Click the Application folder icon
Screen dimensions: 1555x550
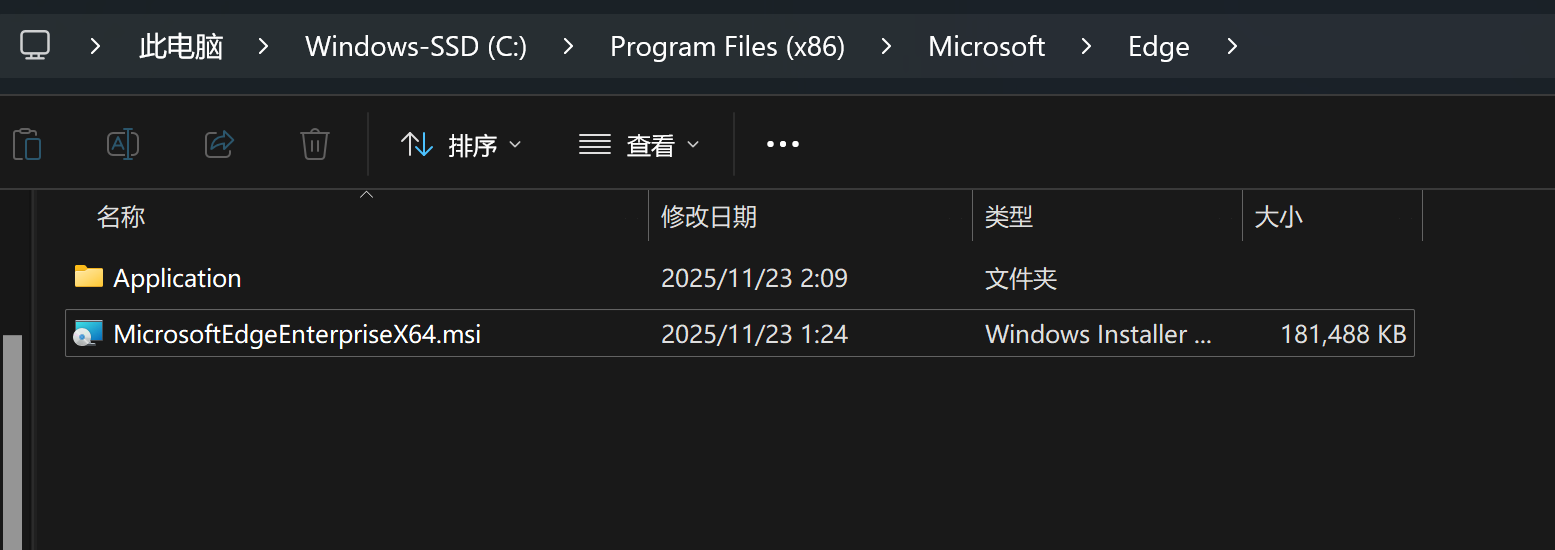(89, 277)
